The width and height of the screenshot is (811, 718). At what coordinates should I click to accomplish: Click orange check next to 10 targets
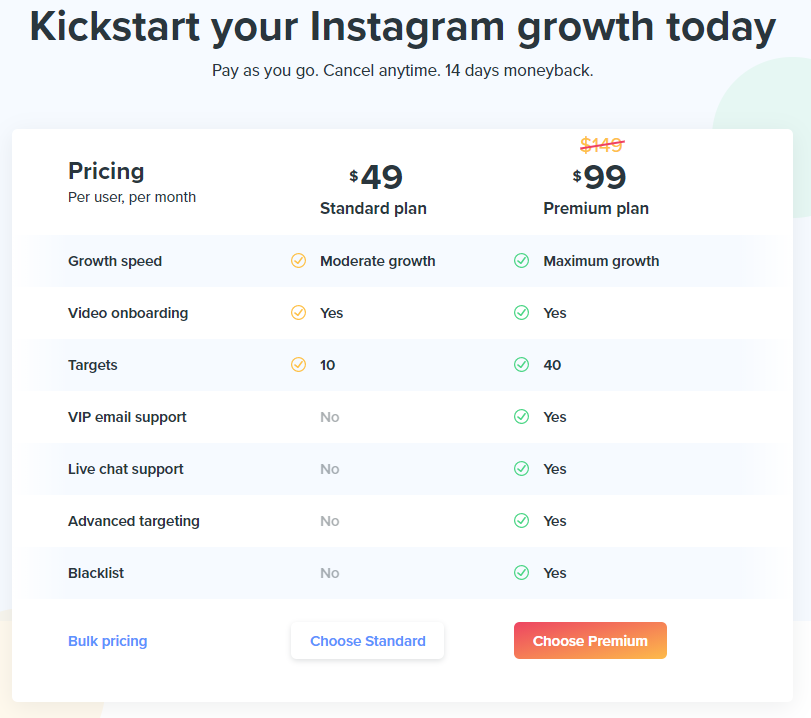[298, 365]
